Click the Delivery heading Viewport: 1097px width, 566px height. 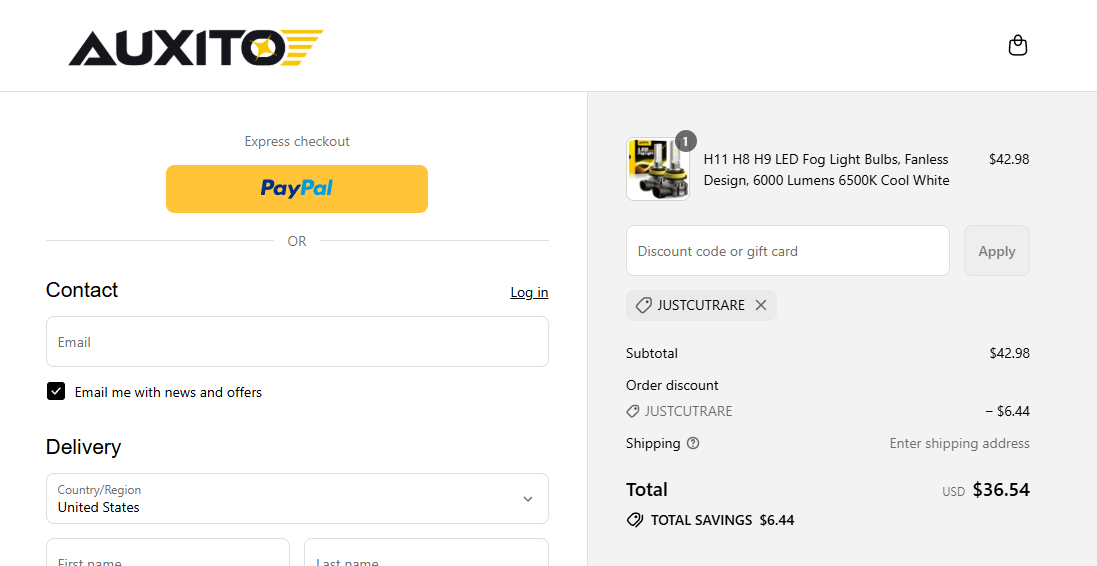(x=83, y=446)
